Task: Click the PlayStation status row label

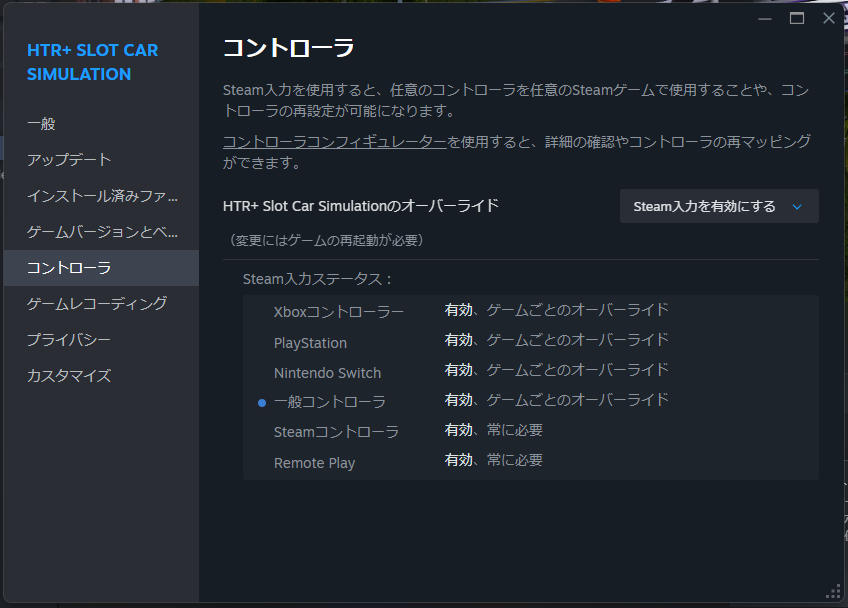Action: pyautogui.click(x=310, y=343)
